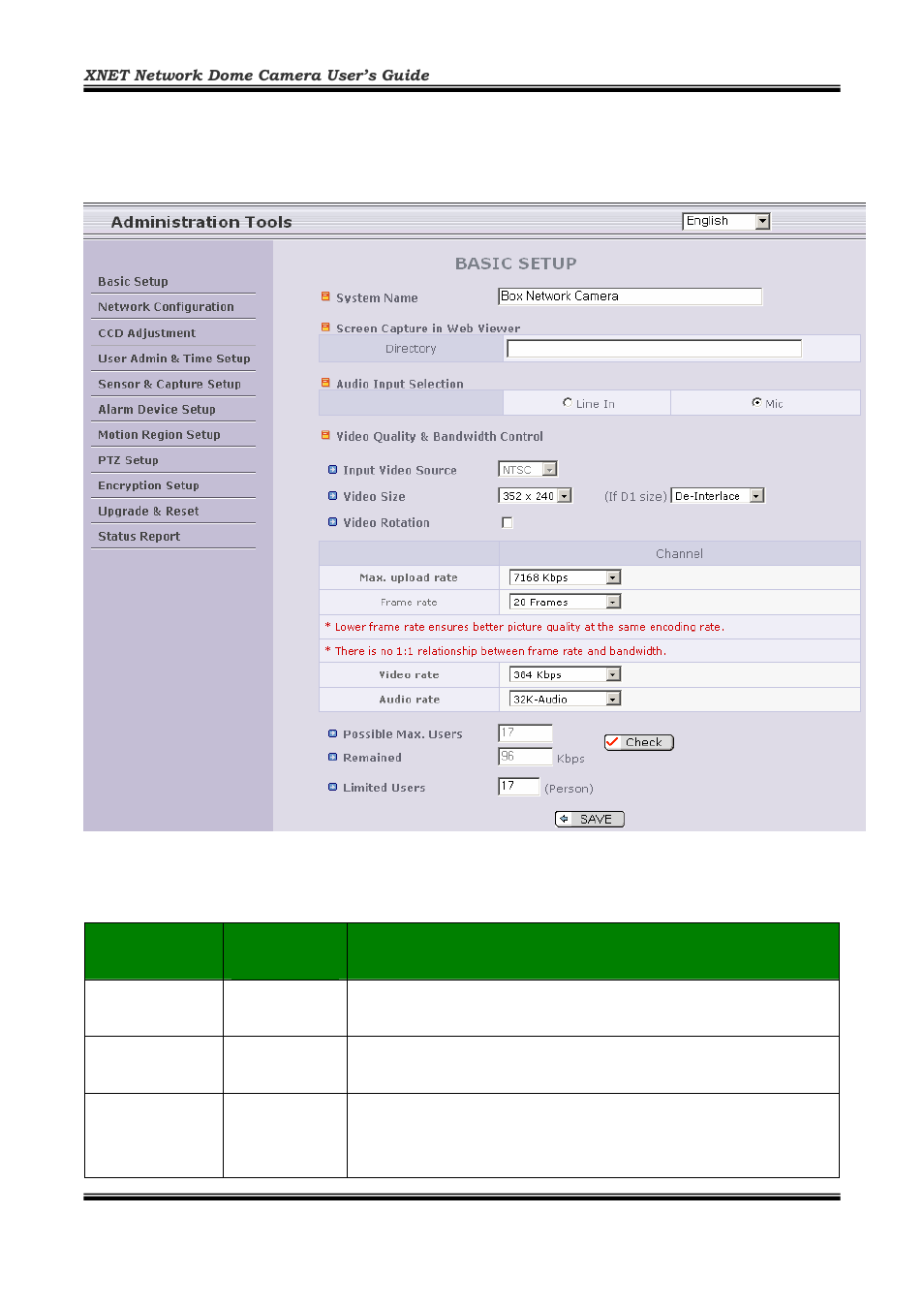Go to PTZ Setup
924x1308 pixels.
tap(128, 460)
